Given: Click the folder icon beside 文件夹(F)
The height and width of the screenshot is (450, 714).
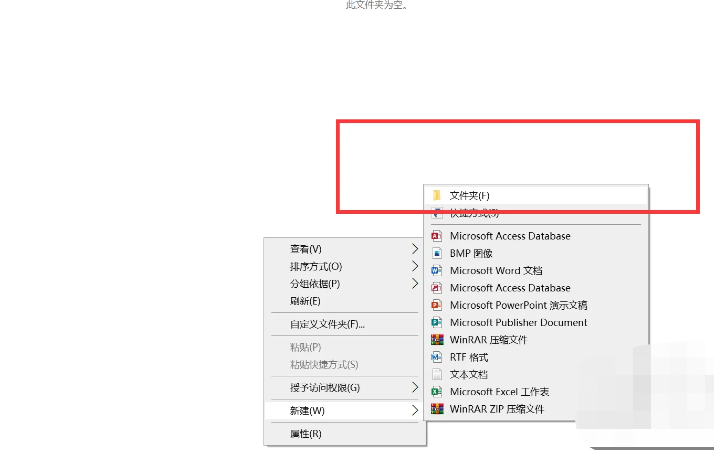Looking at the screenshot, I should pos(437,195).
